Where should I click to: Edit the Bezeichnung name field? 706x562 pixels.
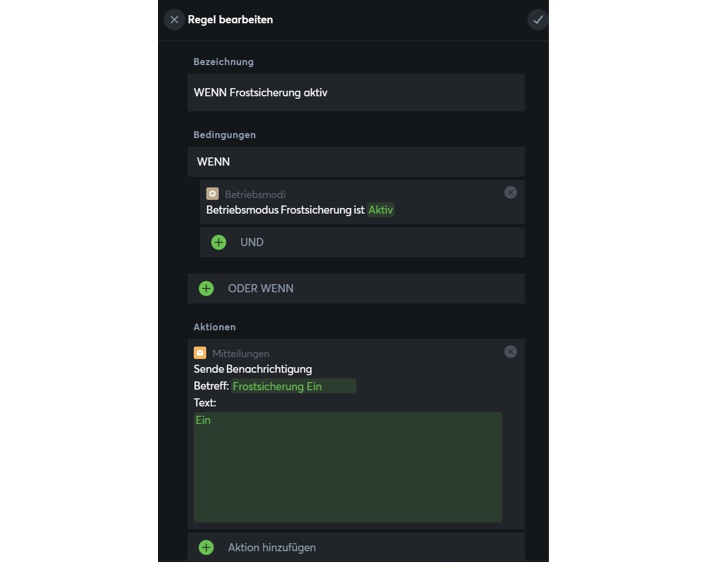(x=356, y=93)
